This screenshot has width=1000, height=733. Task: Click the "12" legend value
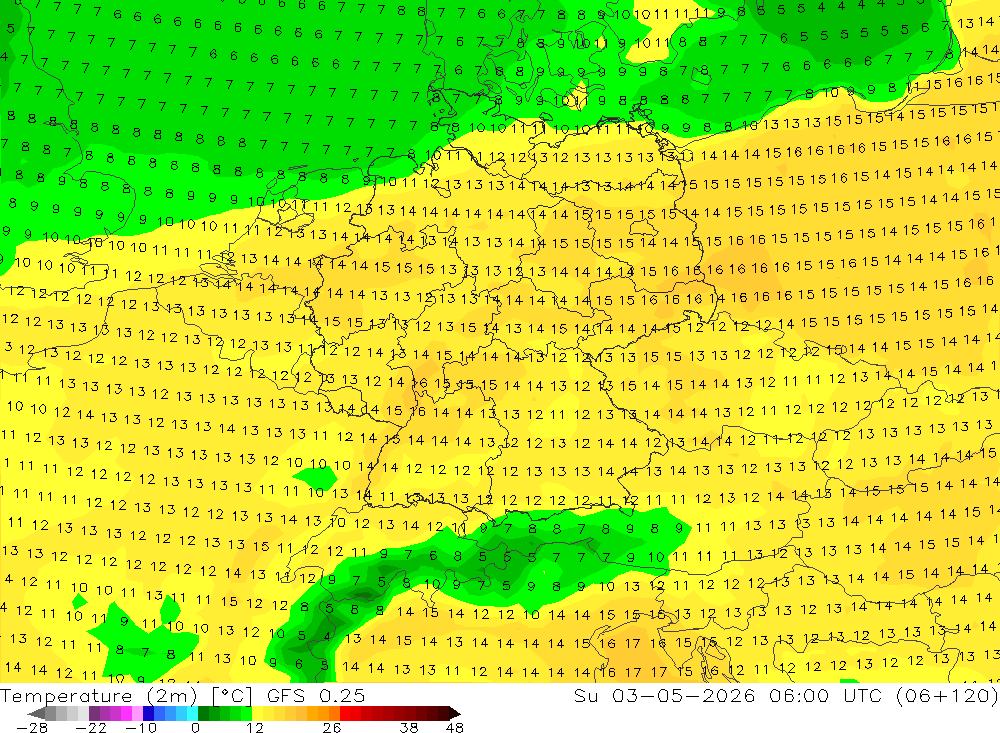[x=254, y=727]
